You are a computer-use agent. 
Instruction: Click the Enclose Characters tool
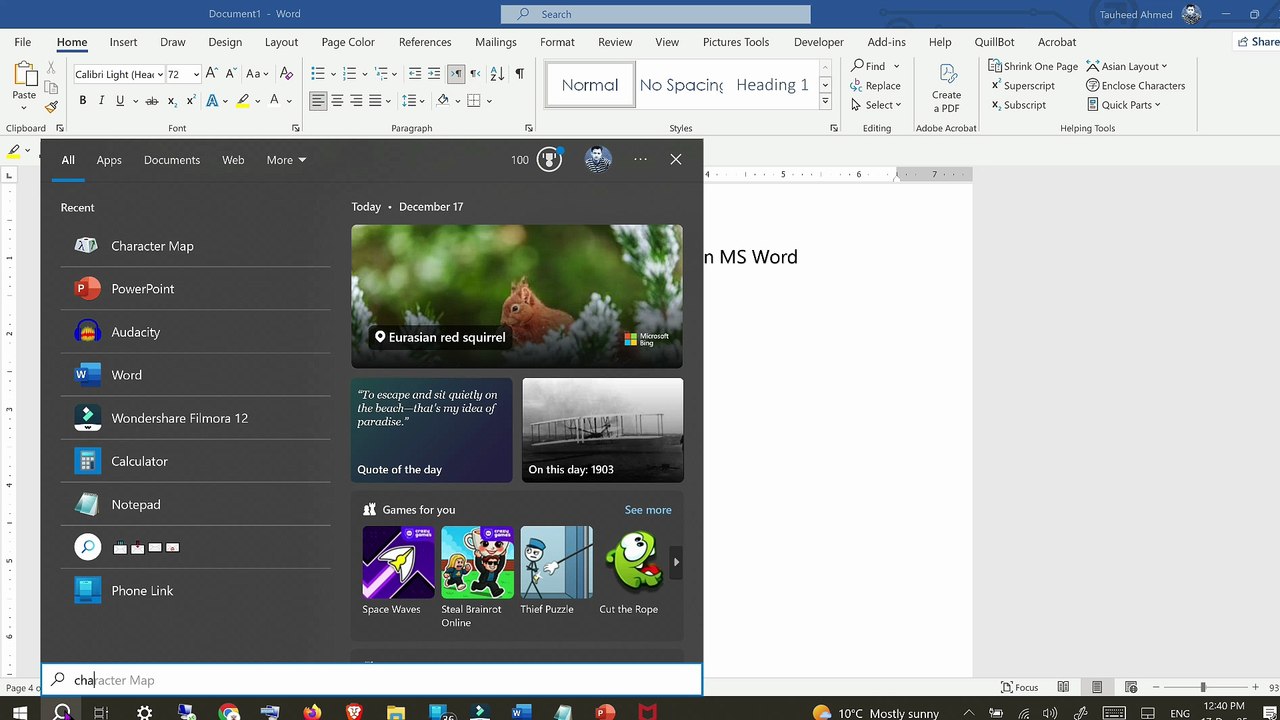[x=1135, y=86]
